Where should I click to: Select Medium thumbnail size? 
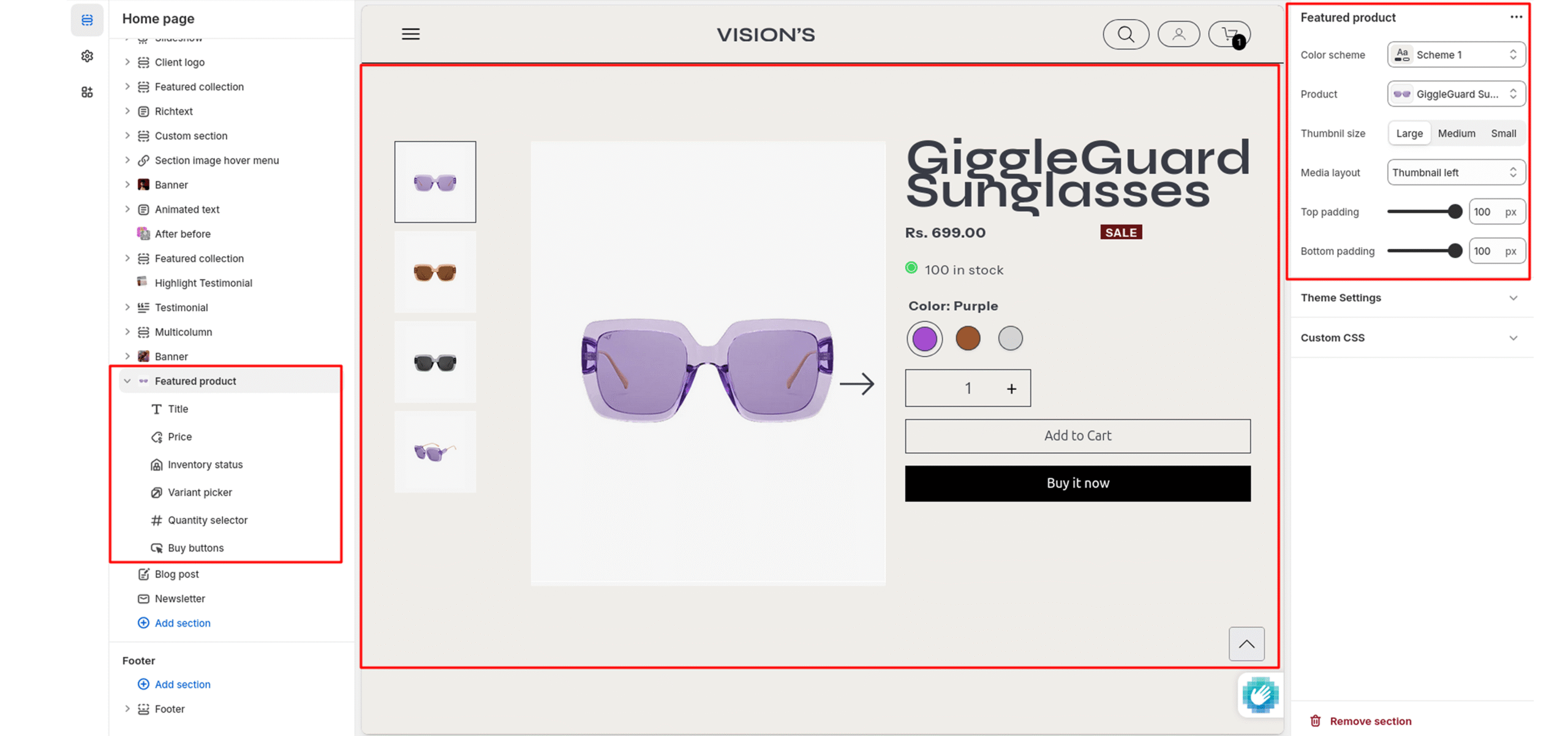1456,134
